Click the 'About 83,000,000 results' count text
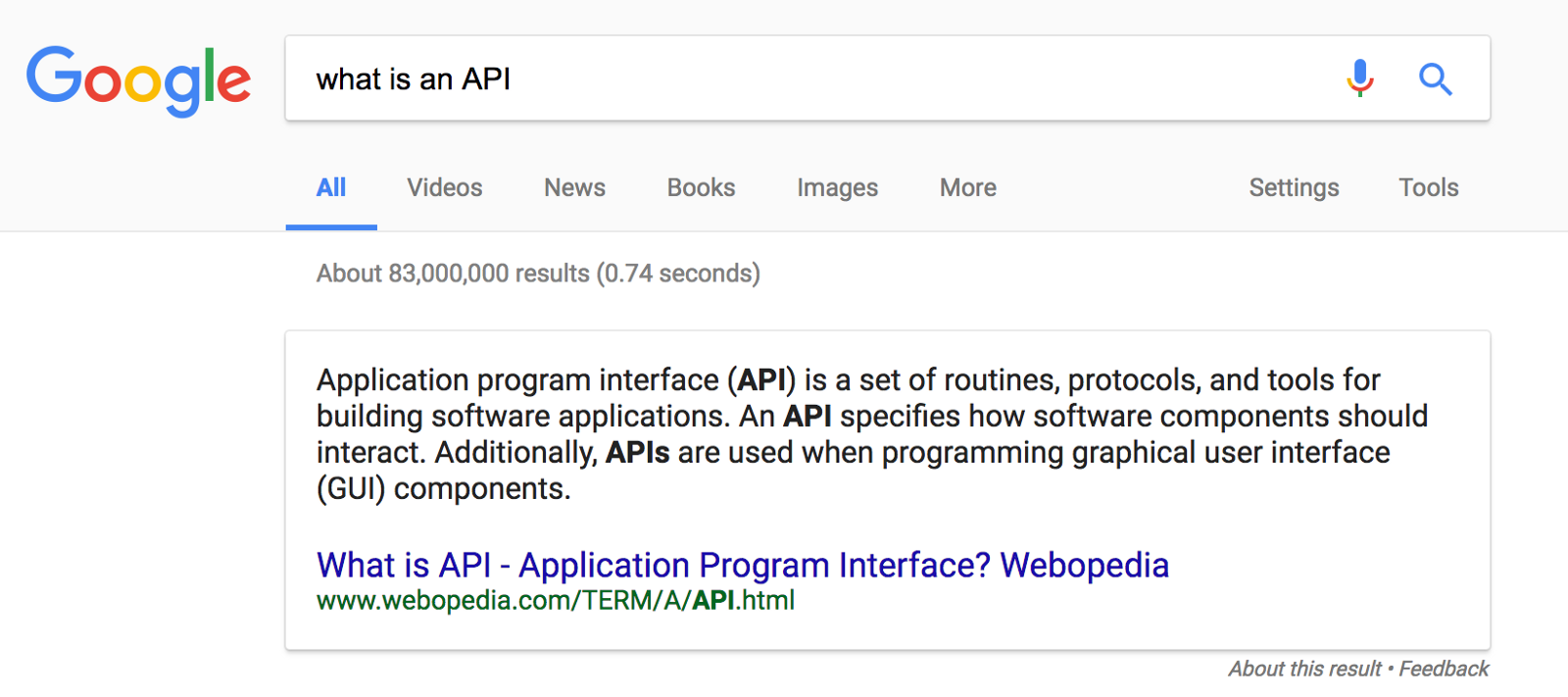The height and width of the screenshot is (697, 1568). 538,274
